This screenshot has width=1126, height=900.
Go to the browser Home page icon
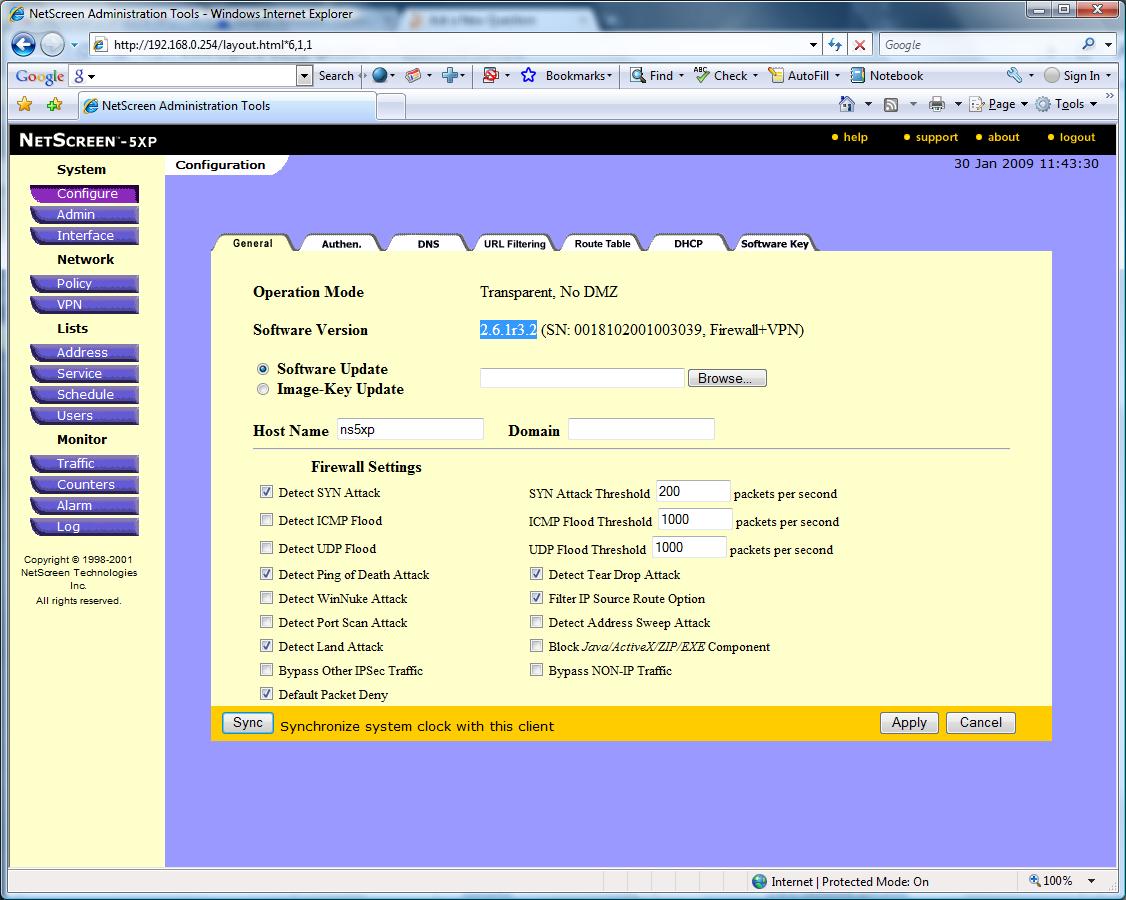coord(848,103)
